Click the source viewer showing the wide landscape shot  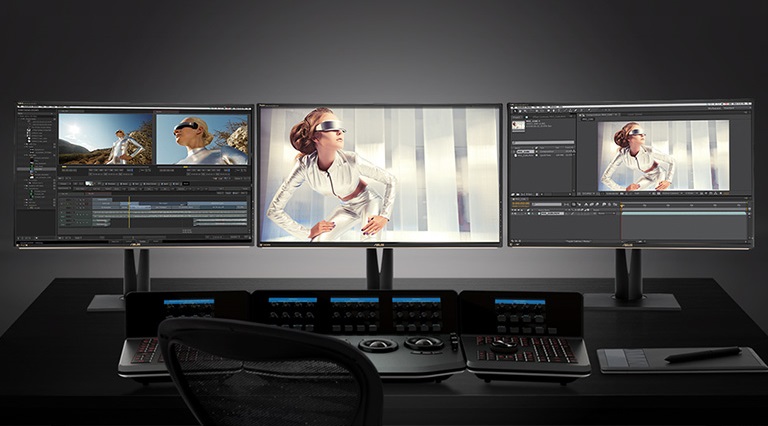(106, 139)
